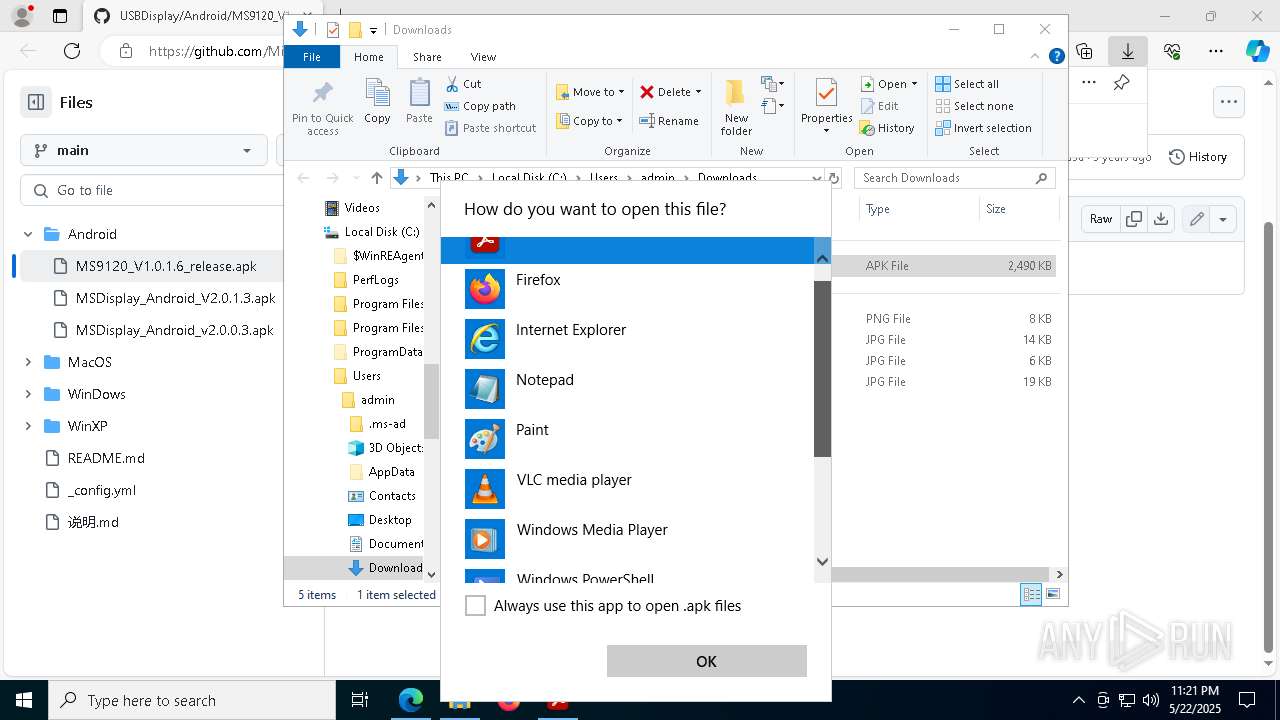The width and height of the screenshot is (1280, 720).
Task: Click the taskbar search box
Action: coord(192,700)
